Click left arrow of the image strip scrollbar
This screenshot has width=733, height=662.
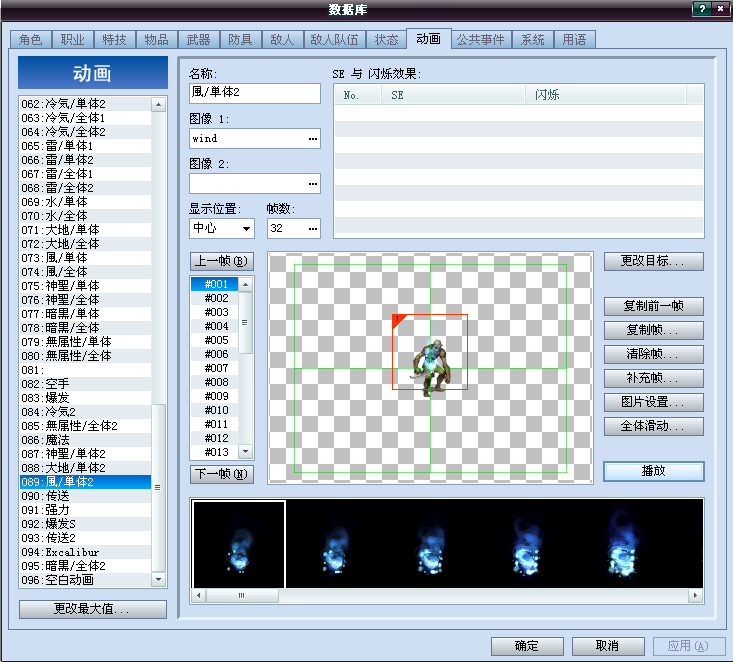(199, 595)
